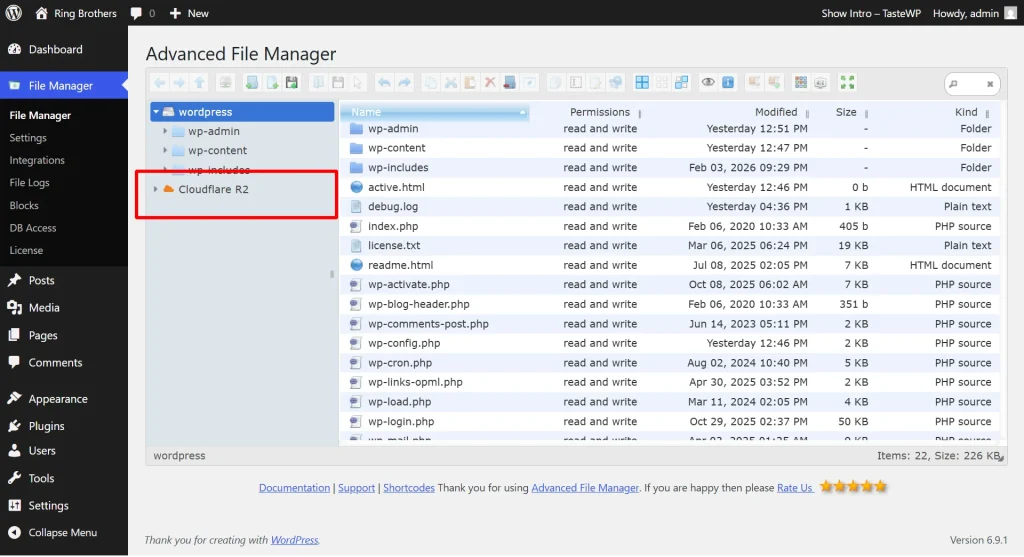Viewport: 1024px width, 557px height.
Task: Go to parent folder with up arrow
Action: (x=199, y=82)
